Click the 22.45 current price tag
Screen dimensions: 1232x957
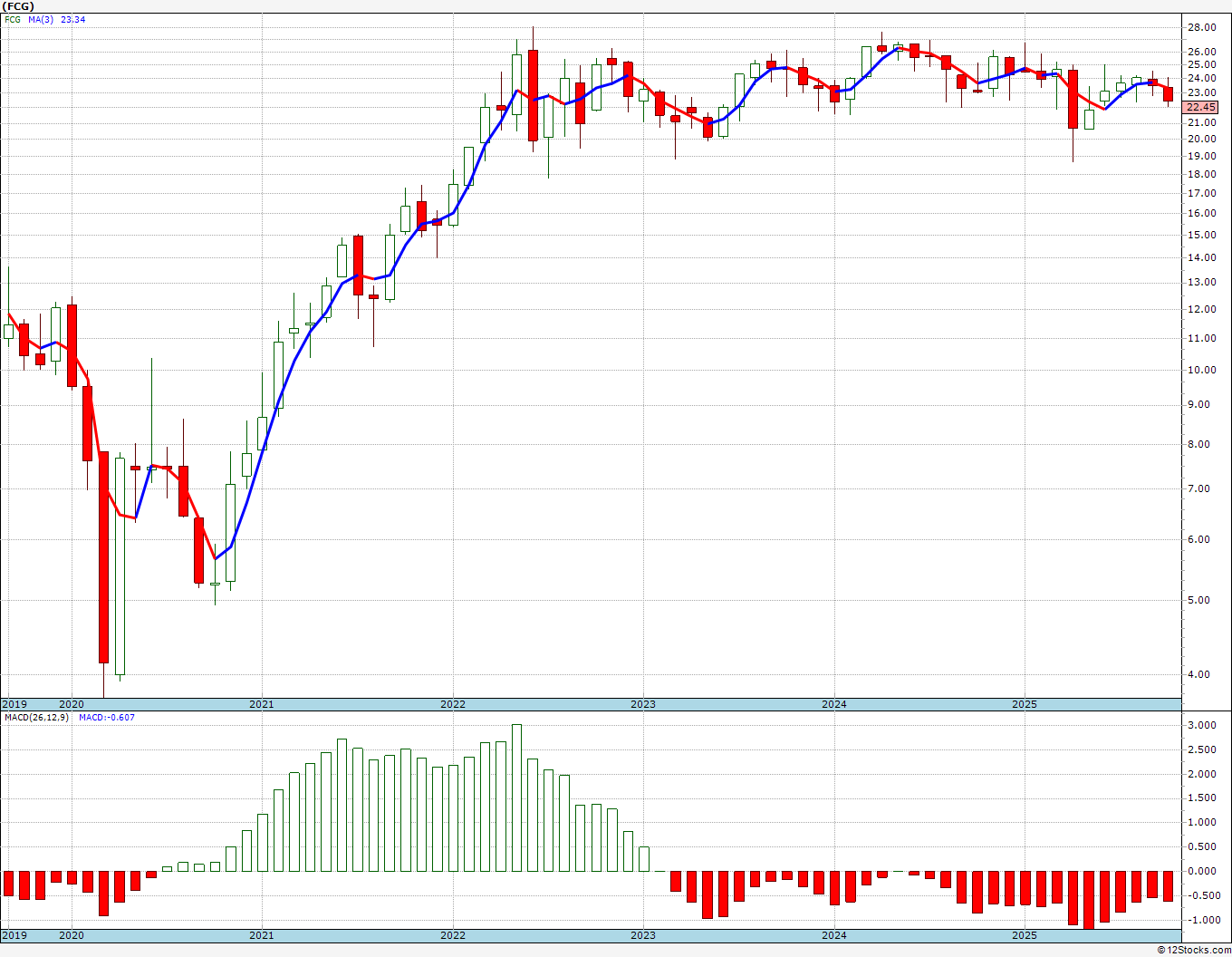point(1200,107)
